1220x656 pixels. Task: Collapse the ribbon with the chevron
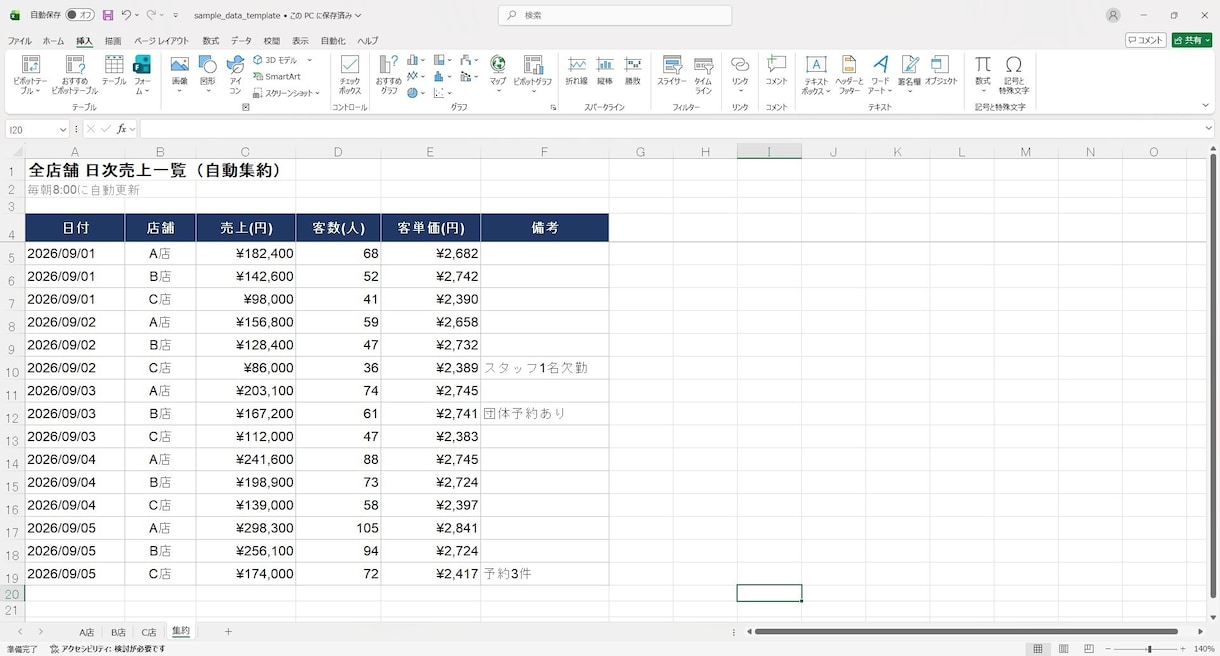tap(1205, 105)
